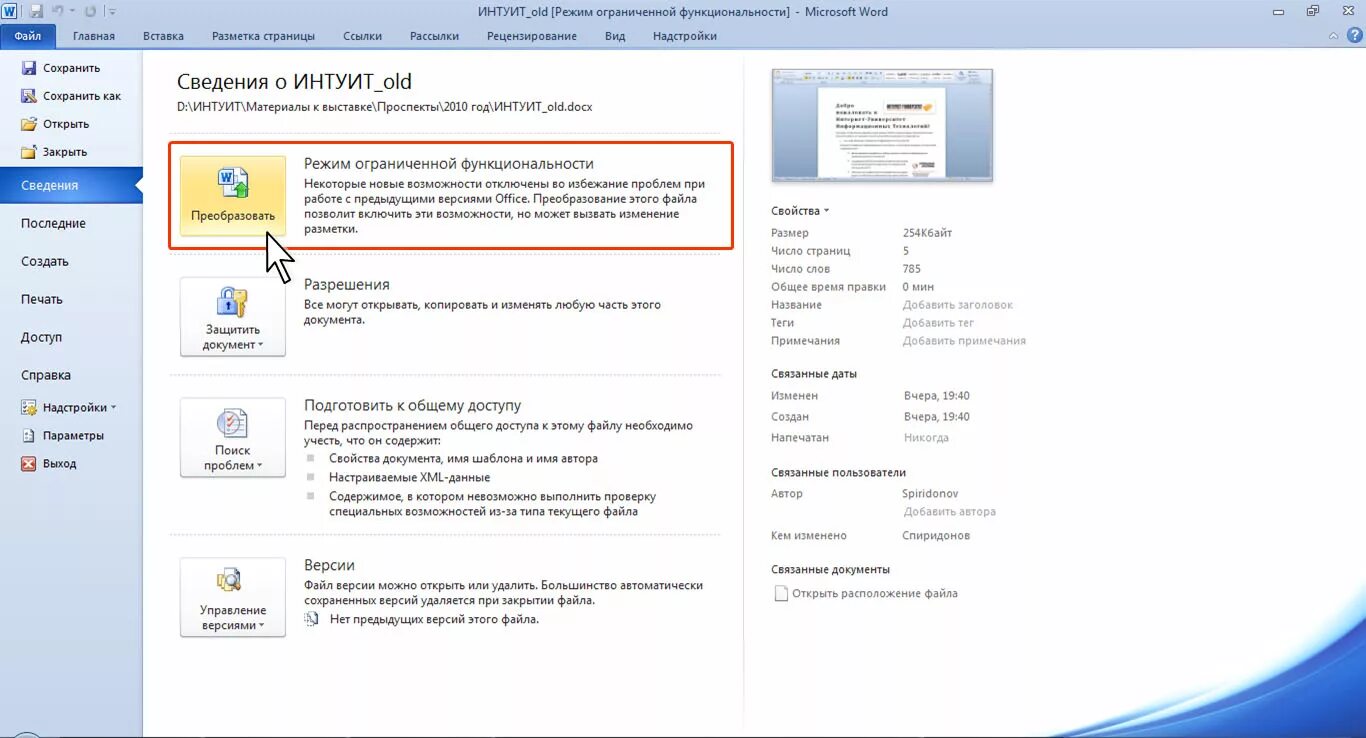Image resolution: width=1366 pixels, height=738 pixels.
Task: Click the document path ending in ИНТУИТ_old.docx
Action: pos(385,106)
